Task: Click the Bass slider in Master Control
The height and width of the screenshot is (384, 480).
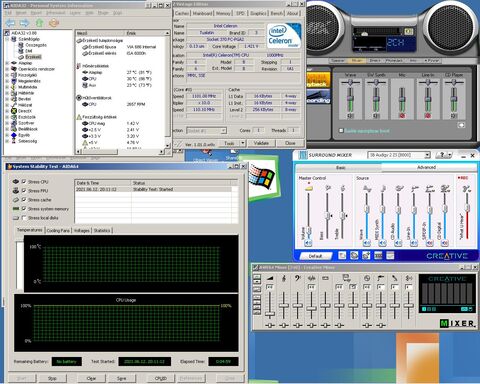Action: point(328,216)
